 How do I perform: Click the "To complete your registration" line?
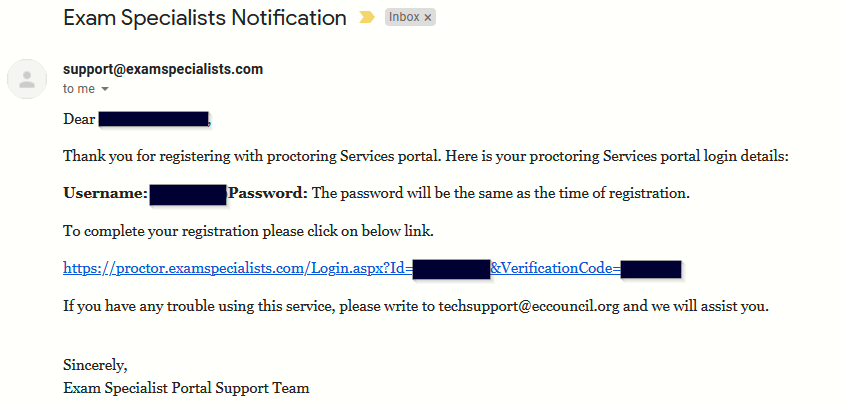click(248, 231)
